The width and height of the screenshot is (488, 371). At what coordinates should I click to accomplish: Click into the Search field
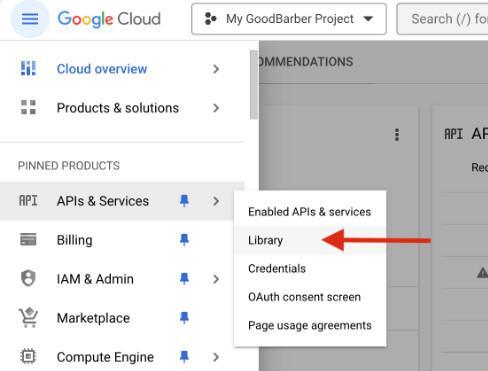(443, 19)
